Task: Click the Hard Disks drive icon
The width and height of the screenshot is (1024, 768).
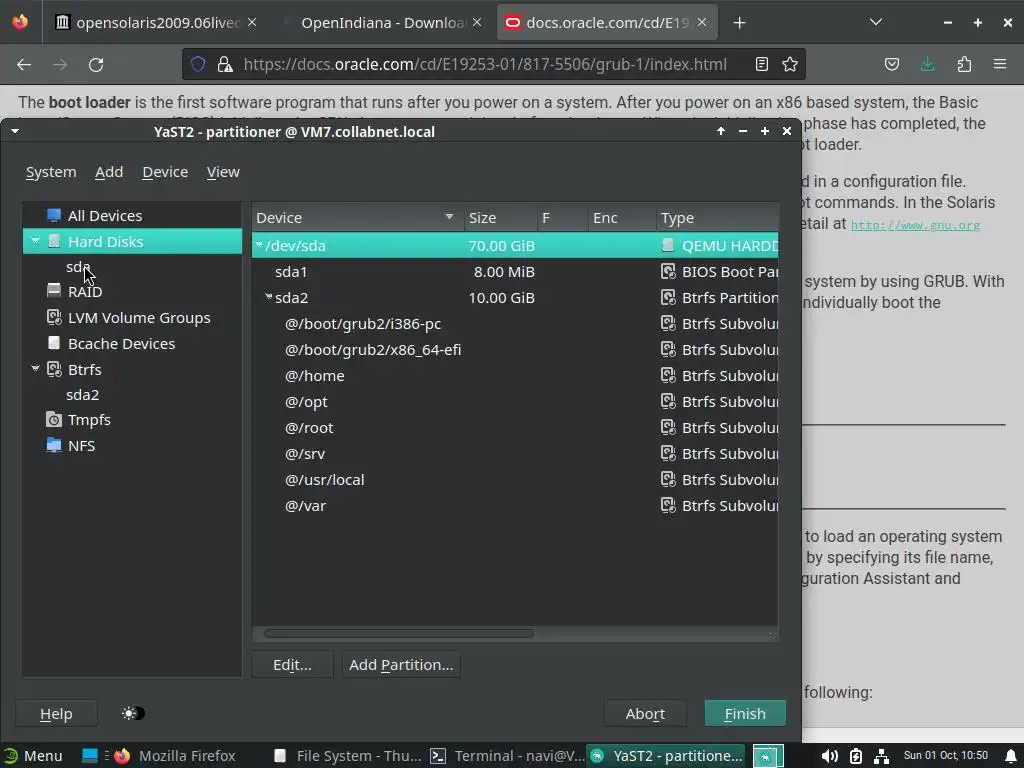Action: [x=54, y=242]
